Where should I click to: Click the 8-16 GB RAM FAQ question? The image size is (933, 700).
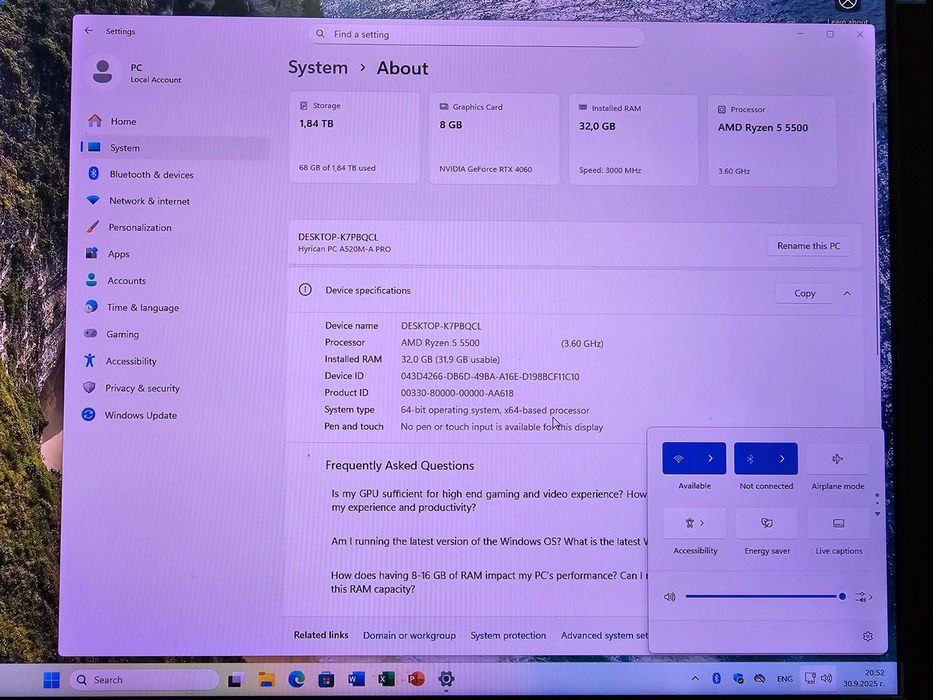[488, 582]
